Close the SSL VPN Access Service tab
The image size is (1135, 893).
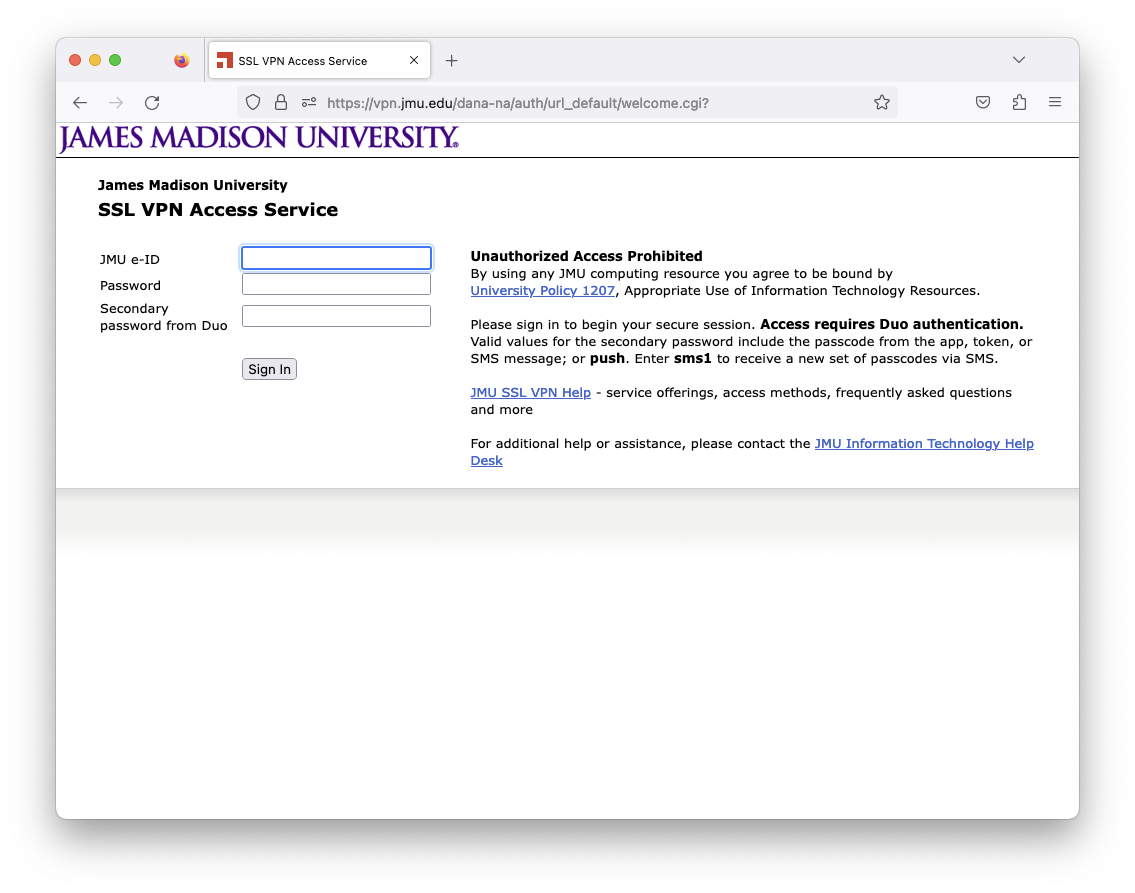point(414,60)
